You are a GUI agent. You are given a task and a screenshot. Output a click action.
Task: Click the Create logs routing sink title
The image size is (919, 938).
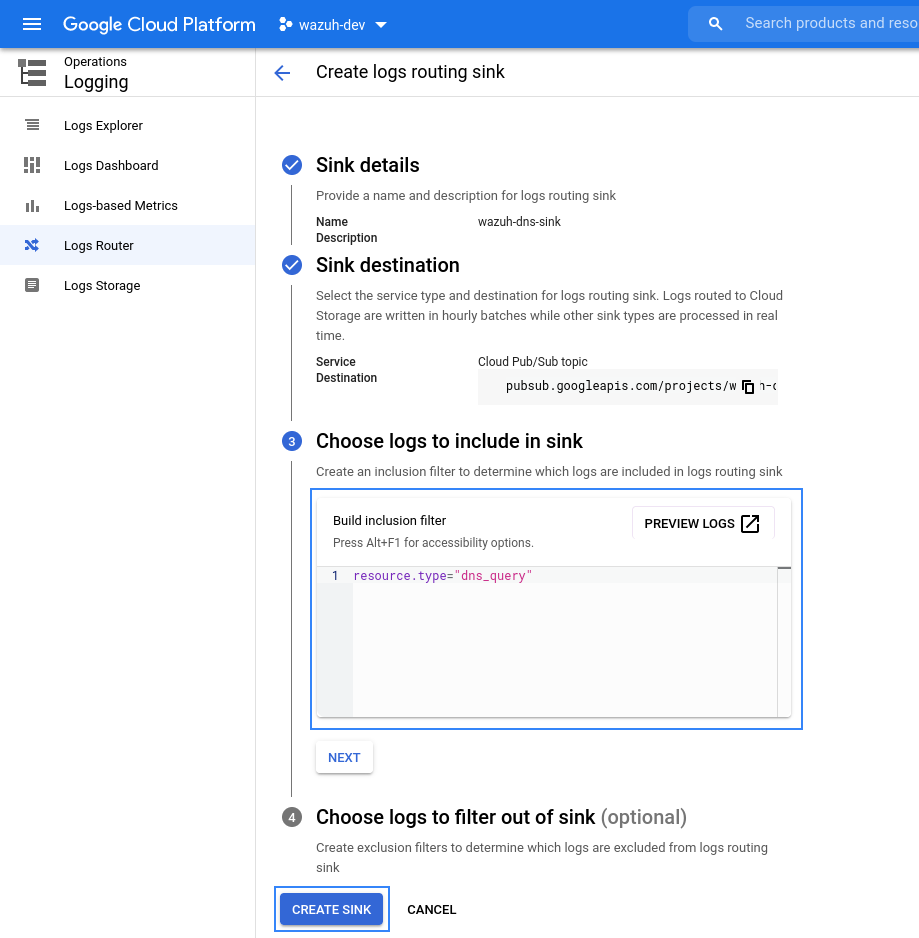[x=410, y=72]
